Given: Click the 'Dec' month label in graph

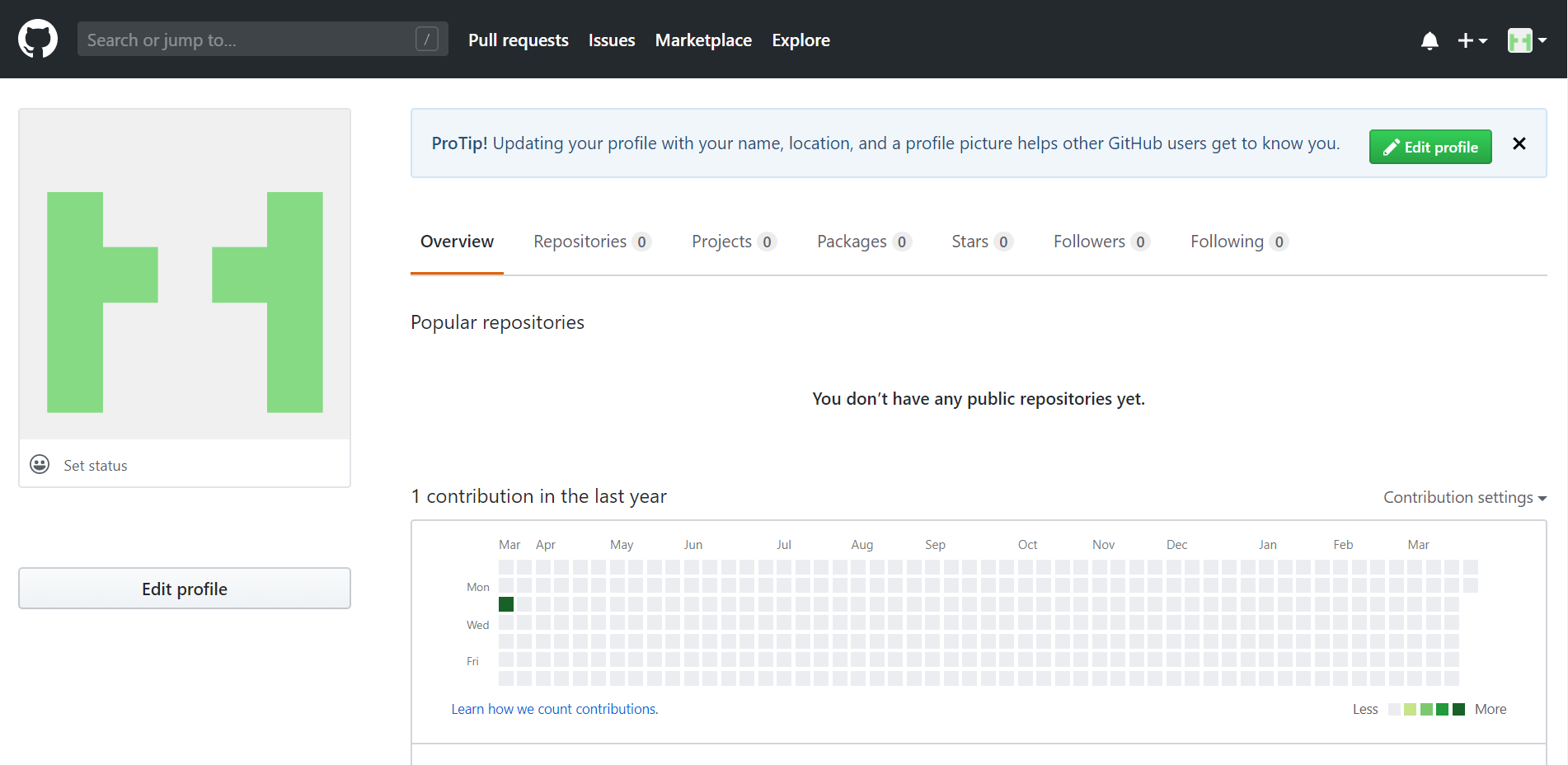Looking at the screenshot, I should pyautogui.click(x=1176, y=545).
